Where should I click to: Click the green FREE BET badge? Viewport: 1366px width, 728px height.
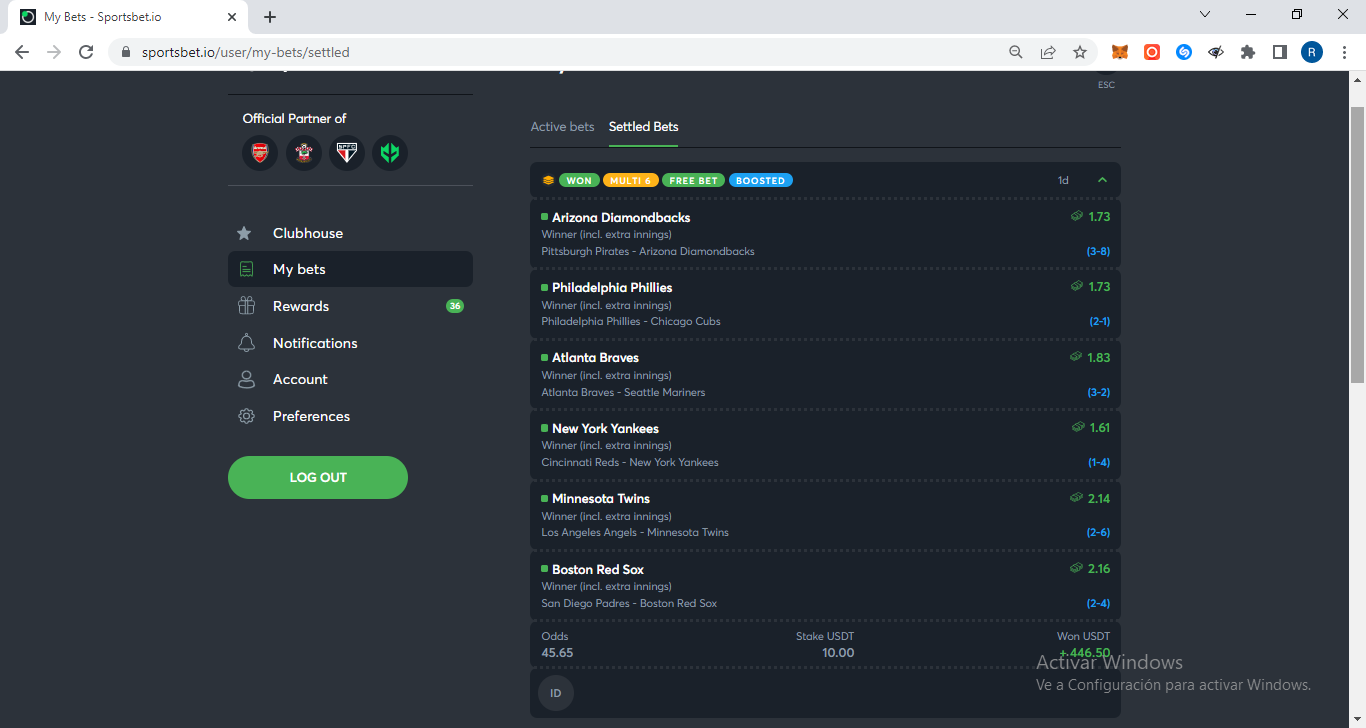(694, 181)
